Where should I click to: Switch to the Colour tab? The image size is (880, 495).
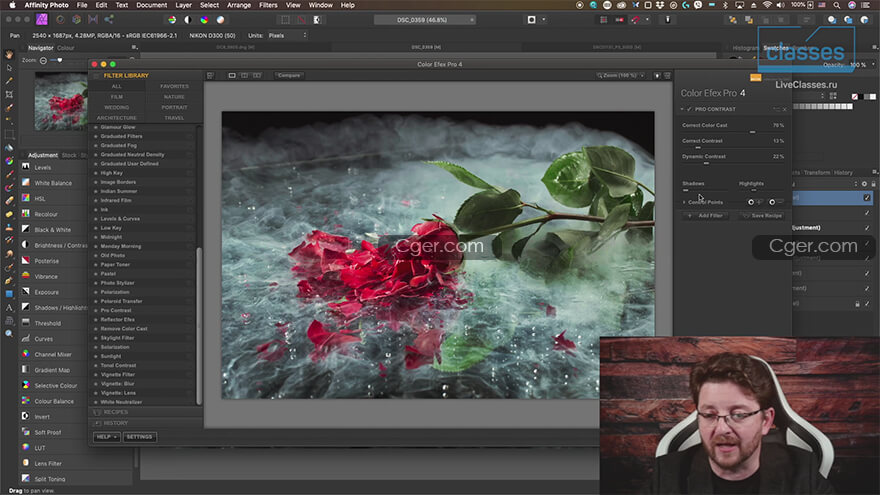pos(66,48)
